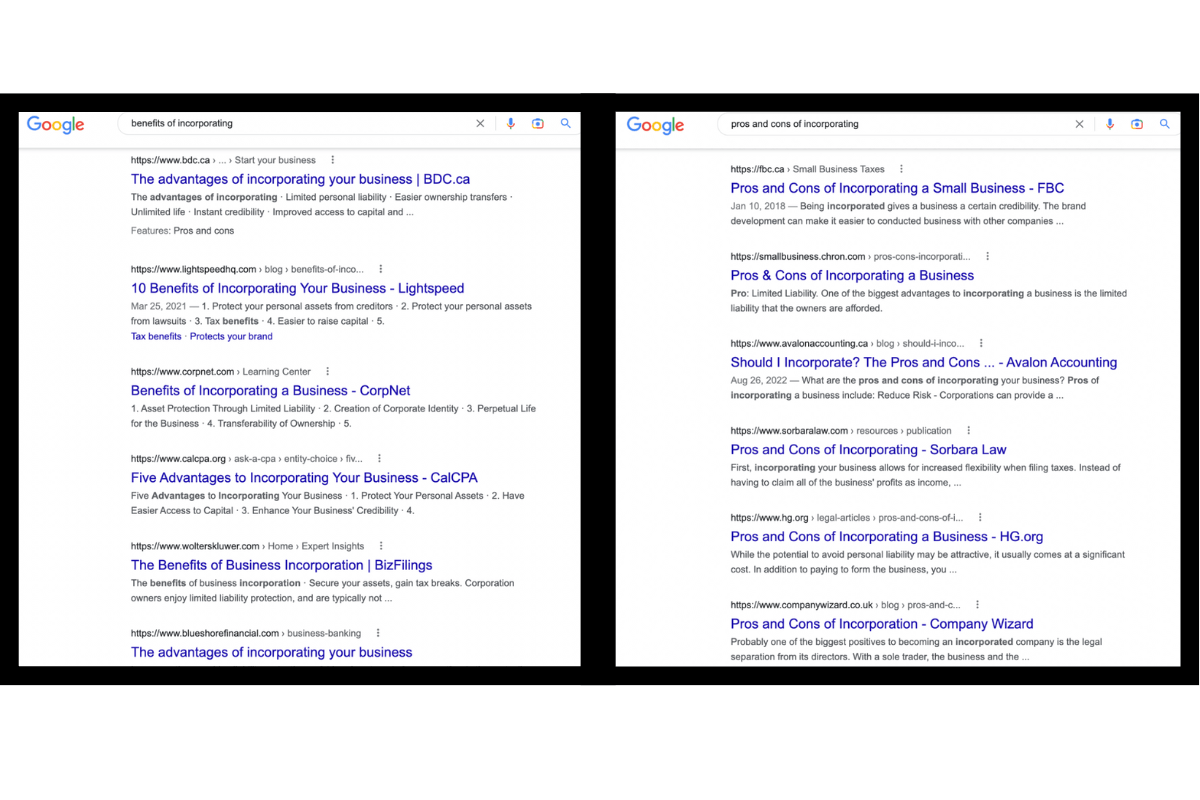Open '10 Benefits of Incorporating Your Business - Lightspeed'
The width and height of the screenshot is (1200, 800).
297,288
